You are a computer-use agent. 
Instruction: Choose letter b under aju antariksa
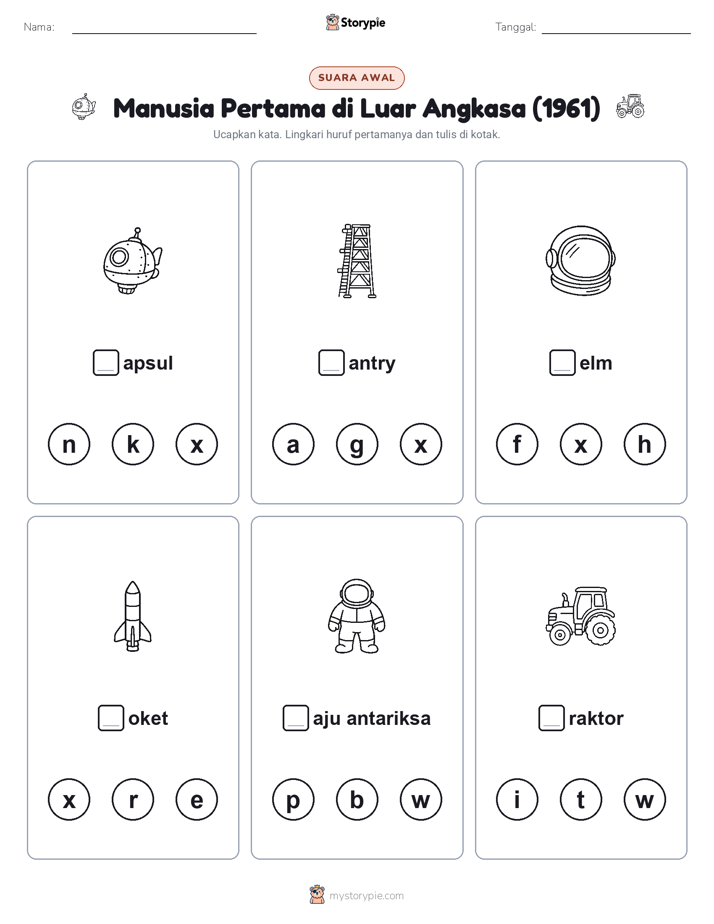click(x=357, y=800)
